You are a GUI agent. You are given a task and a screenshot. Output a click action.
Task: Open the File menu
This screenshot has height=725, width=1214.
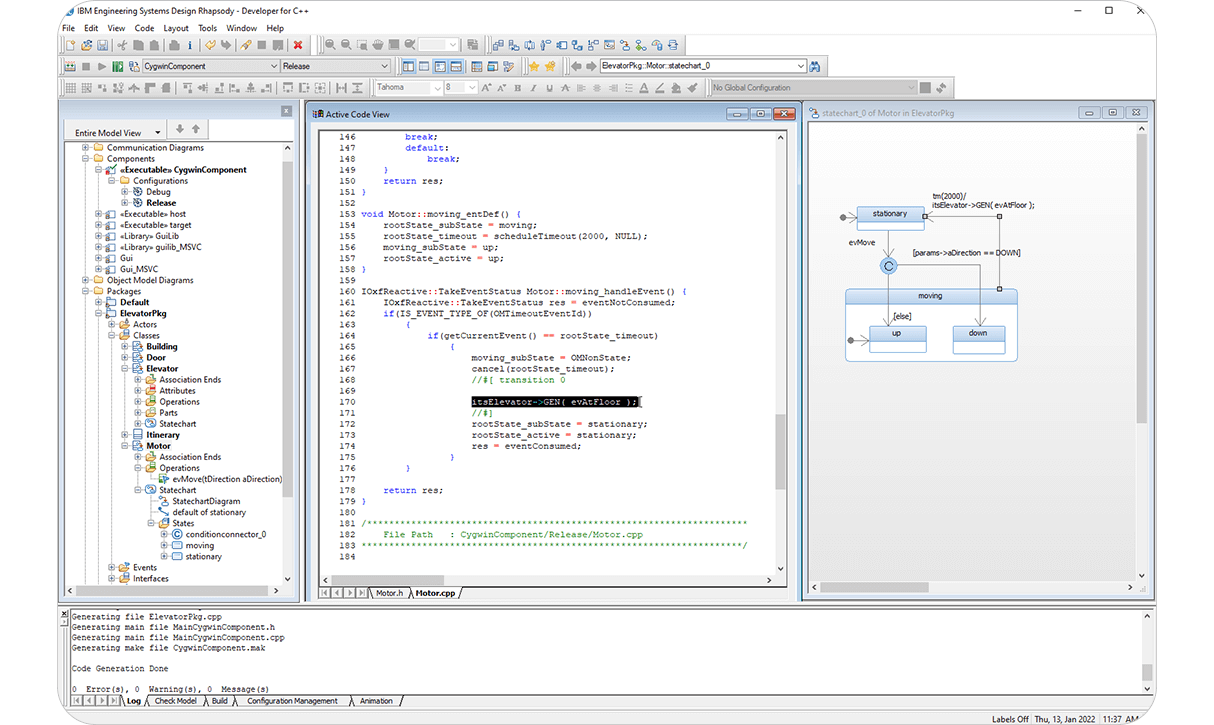coord(69,28)
